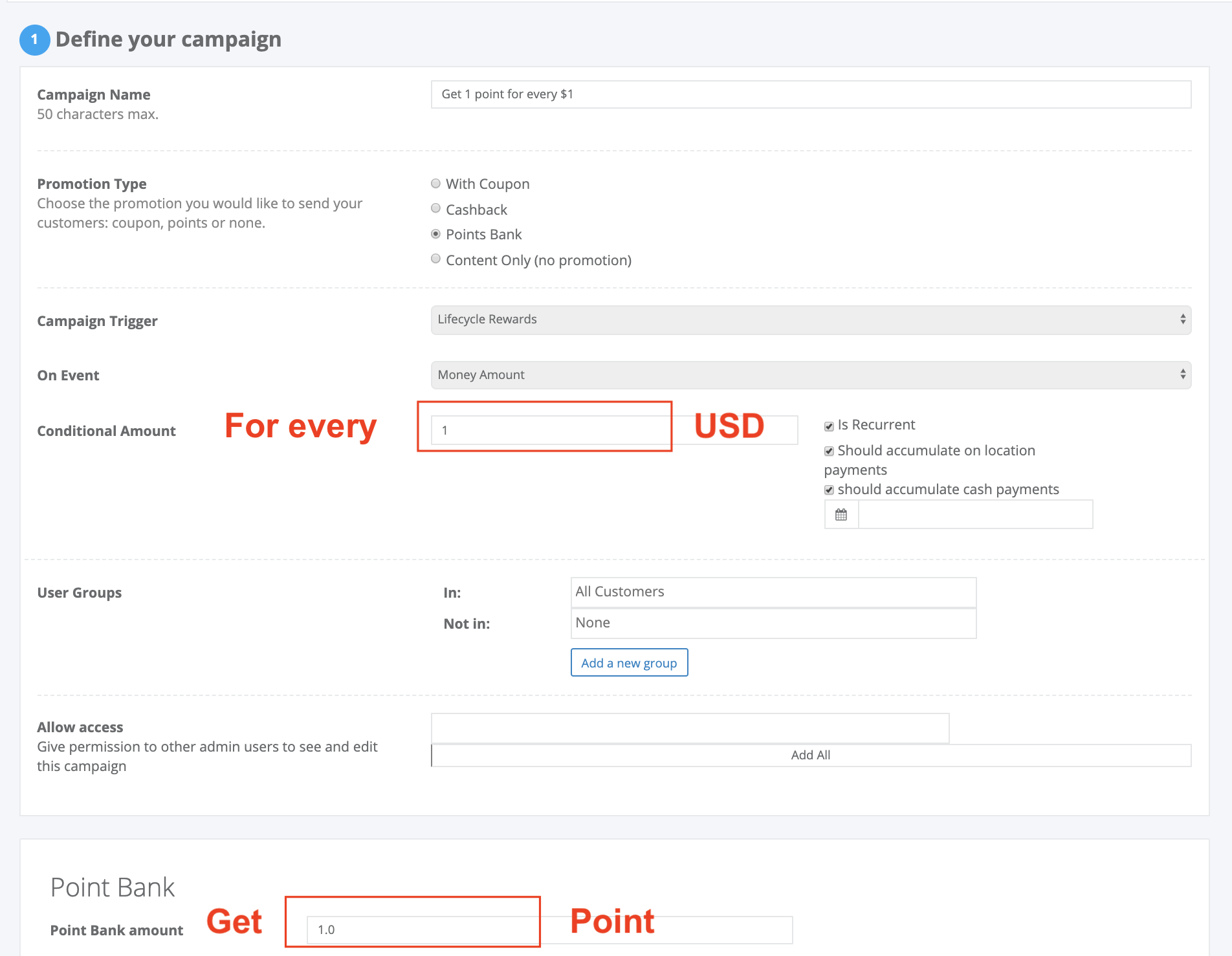Click the Add a new group button
The height and width of the screenshot is (956, 1232).
point(629,663)
